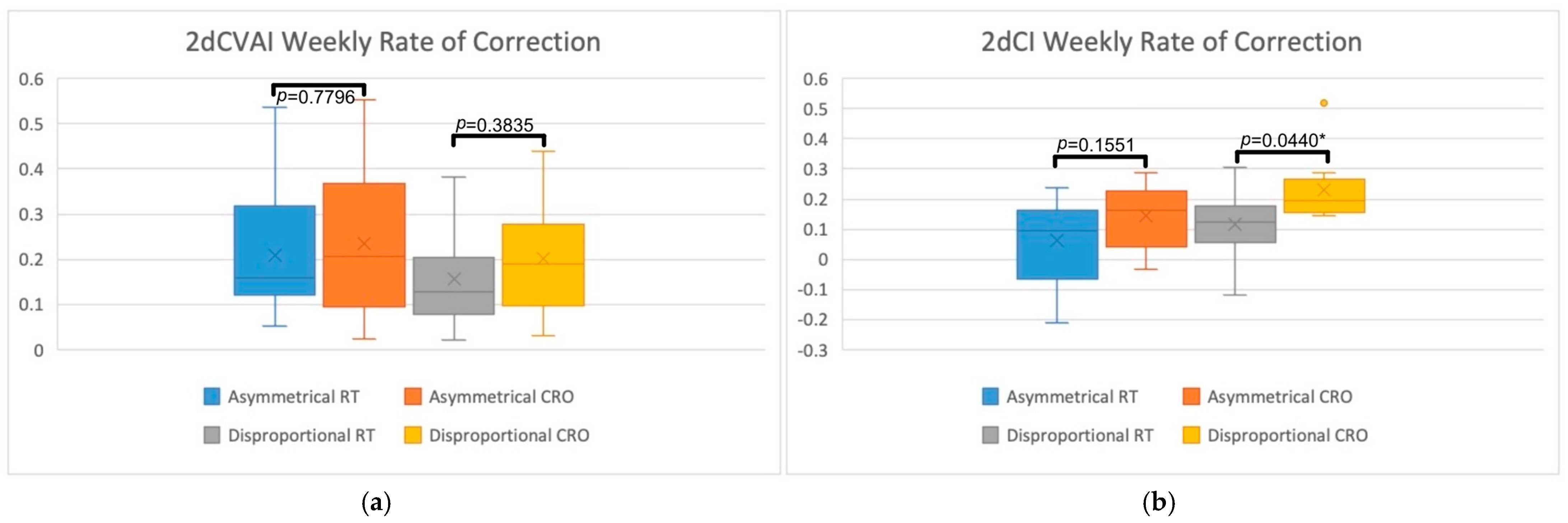Image resolution: width=1568 pixels, height=523 pixels.
Task: Select the orange Asymmetrical CRO box in 2dCI chart
Action: pyautogui.click(x=1146, y=219)
